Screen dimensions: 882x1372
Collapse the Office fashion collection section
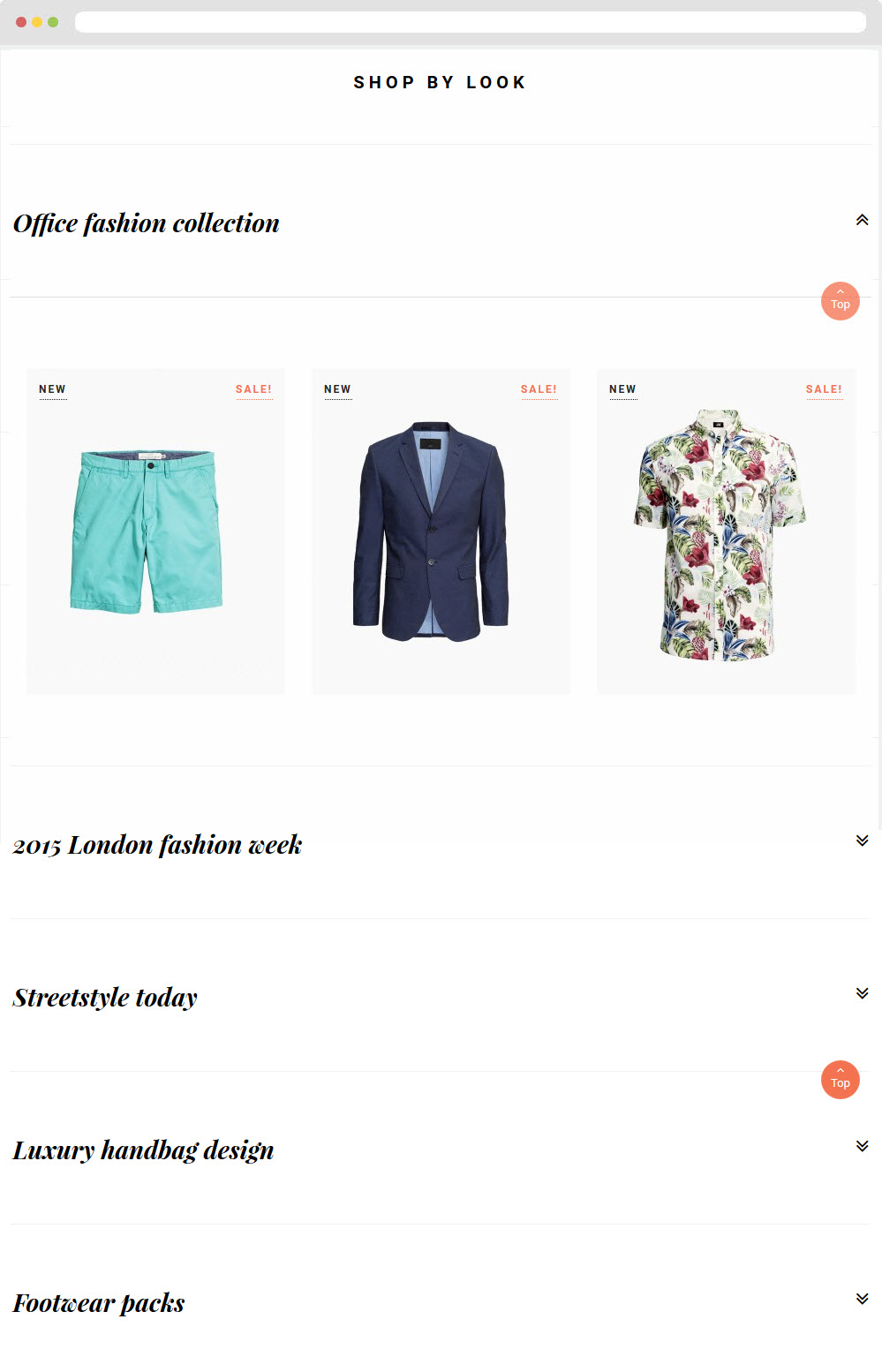coord(862,220)
